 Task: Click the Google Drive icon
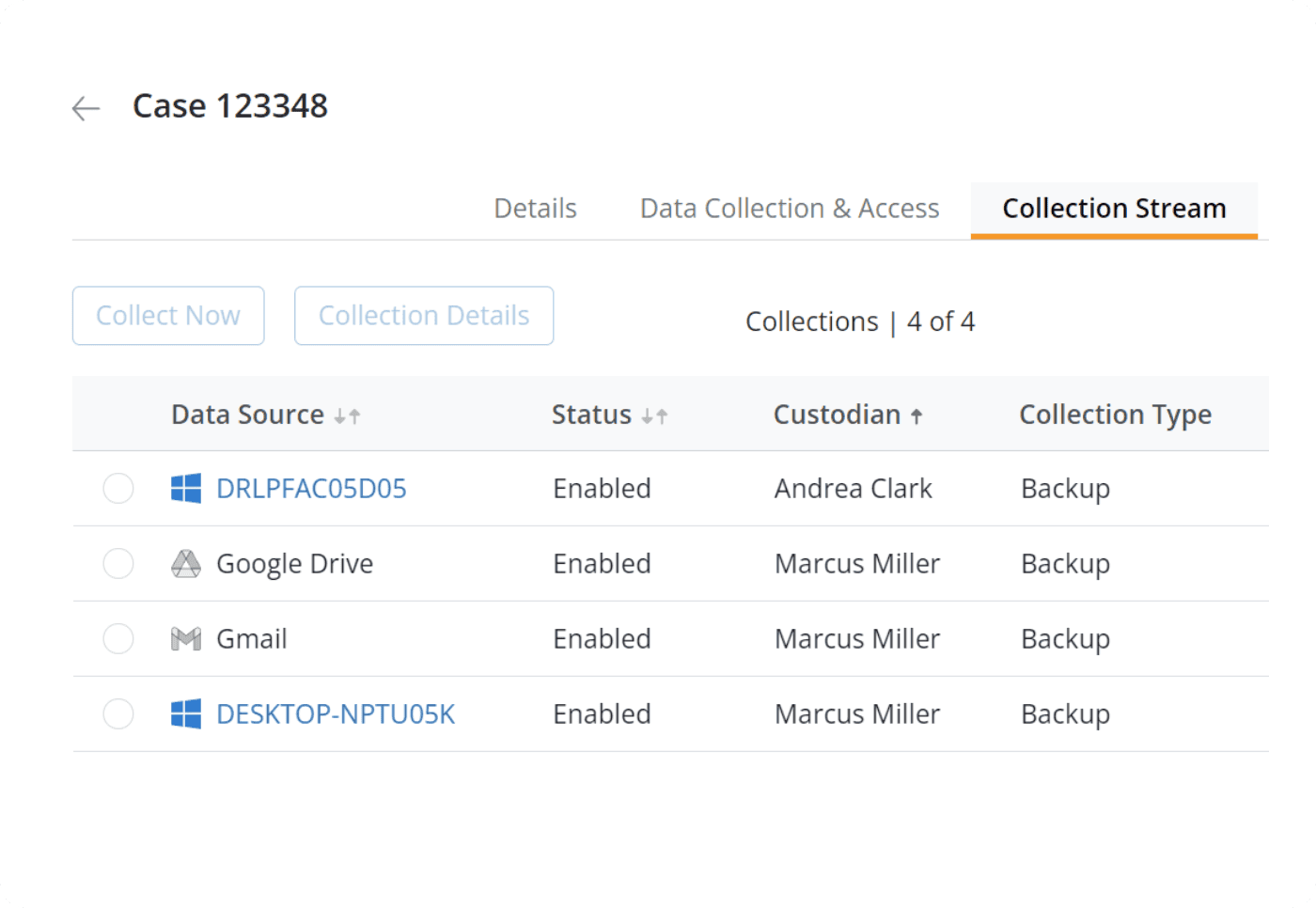pyautogui.click(x=186, y=564)
